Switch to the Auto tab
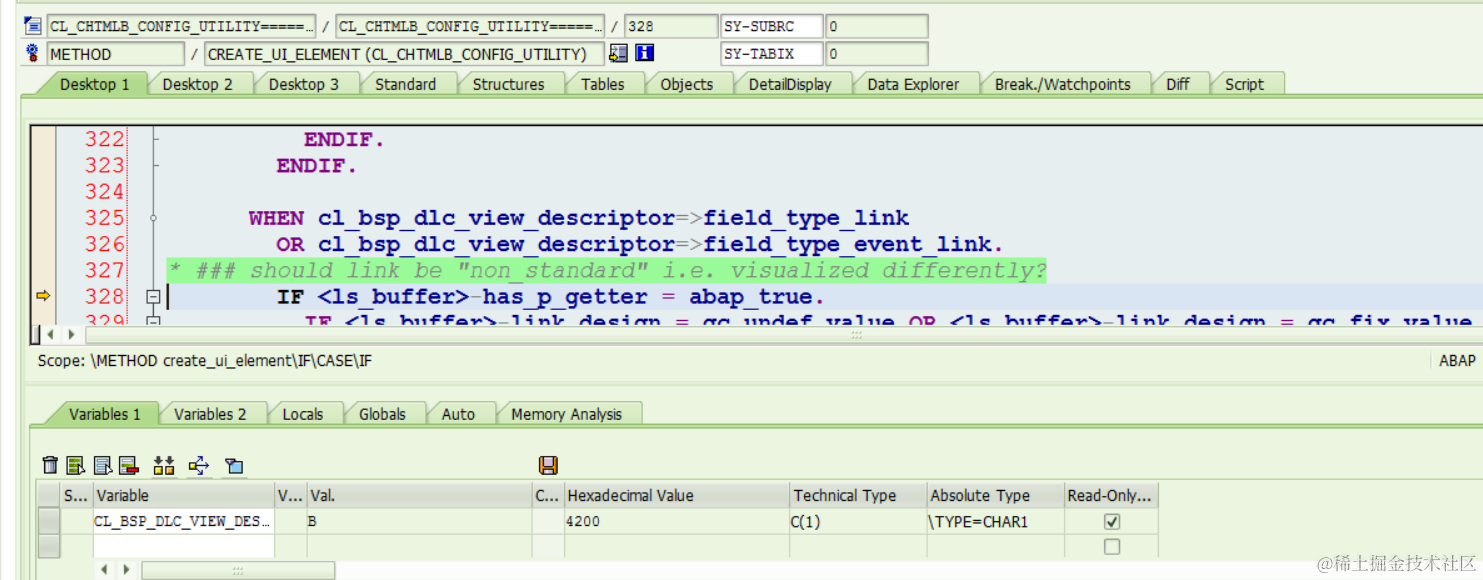The image size is (1483, 580). 458,414
